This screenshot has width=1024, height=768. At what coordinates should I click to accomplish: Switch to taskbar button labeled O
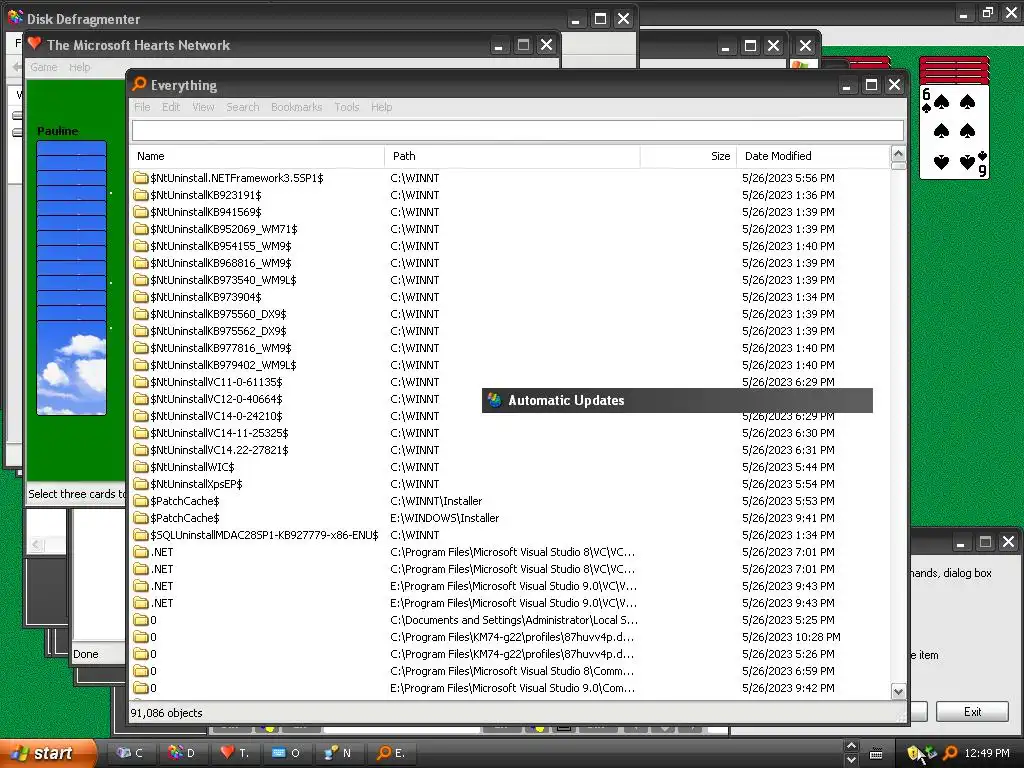(x=286, y=753)
